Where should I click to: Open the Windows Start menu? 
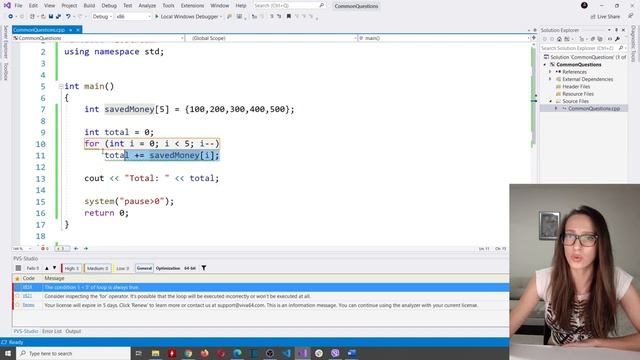pos(8,353)
